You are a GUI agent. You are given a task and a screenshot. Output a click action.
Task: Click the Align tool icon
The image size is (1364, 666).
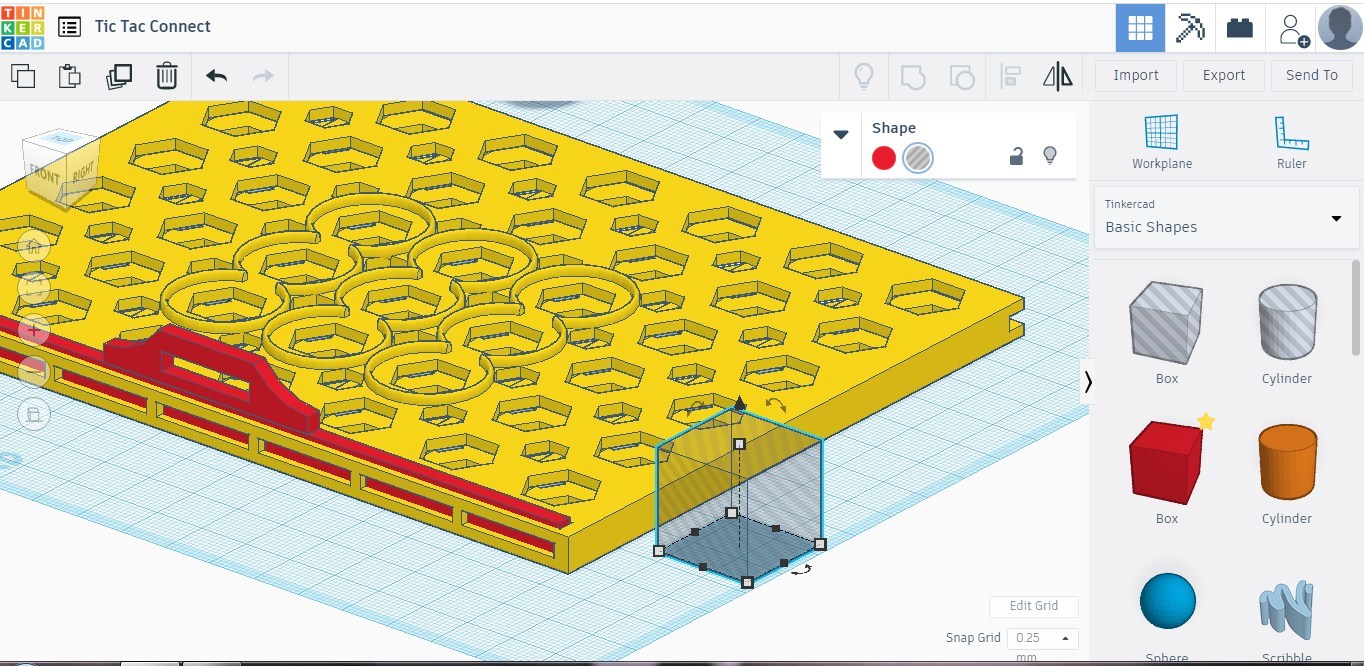(x=1010, y=76)
